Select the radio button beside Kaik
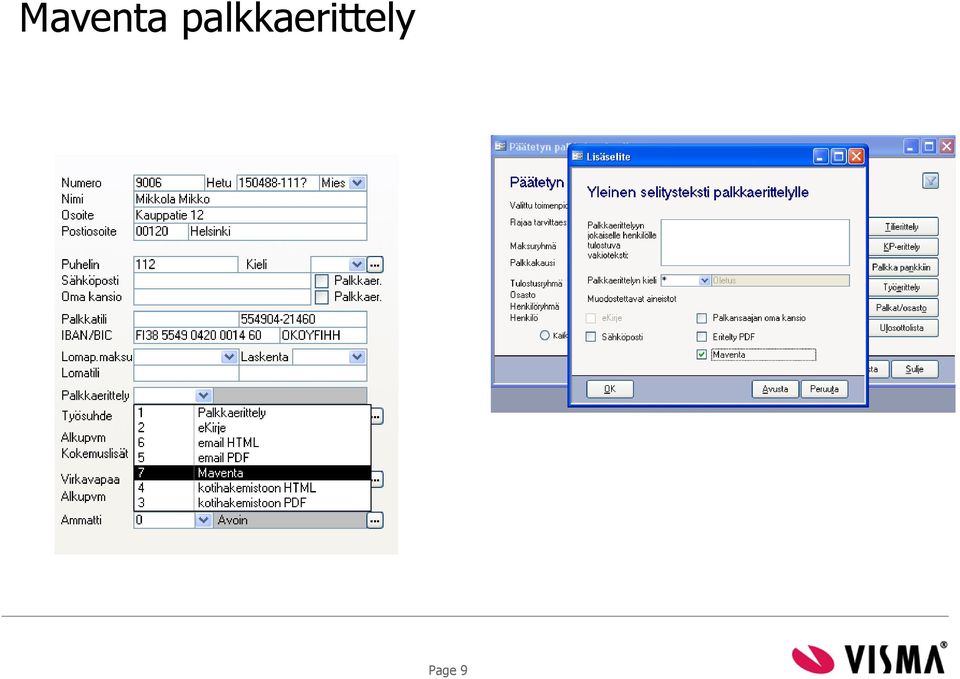Image resolution: width=960 pixels, height=679 pixels. (544, 336)
